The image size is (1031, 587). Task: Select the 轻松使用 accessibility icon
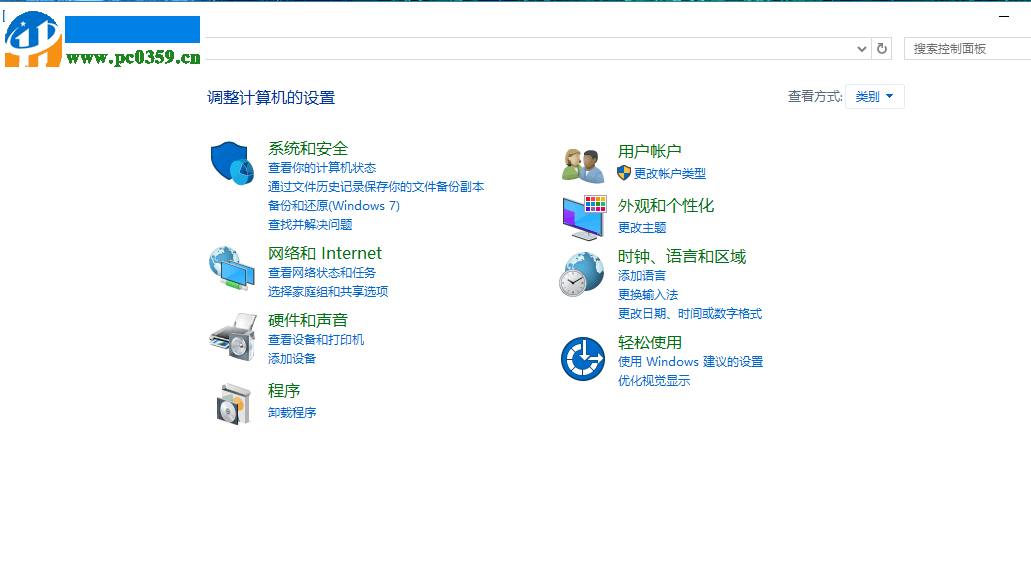coord(582,357)
